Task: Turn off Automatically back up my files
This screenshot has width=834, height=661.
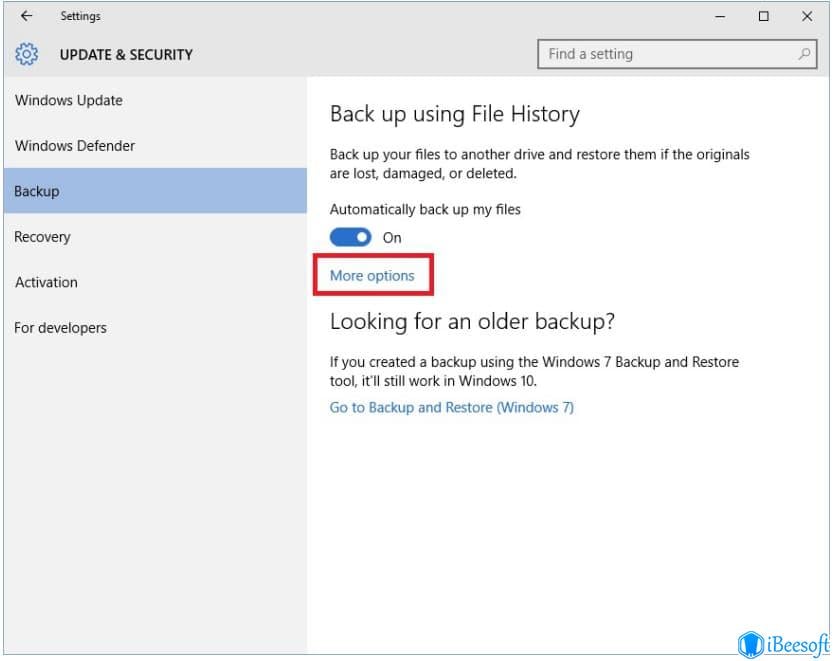Action: pyautogui.click(x=351, y=237)
